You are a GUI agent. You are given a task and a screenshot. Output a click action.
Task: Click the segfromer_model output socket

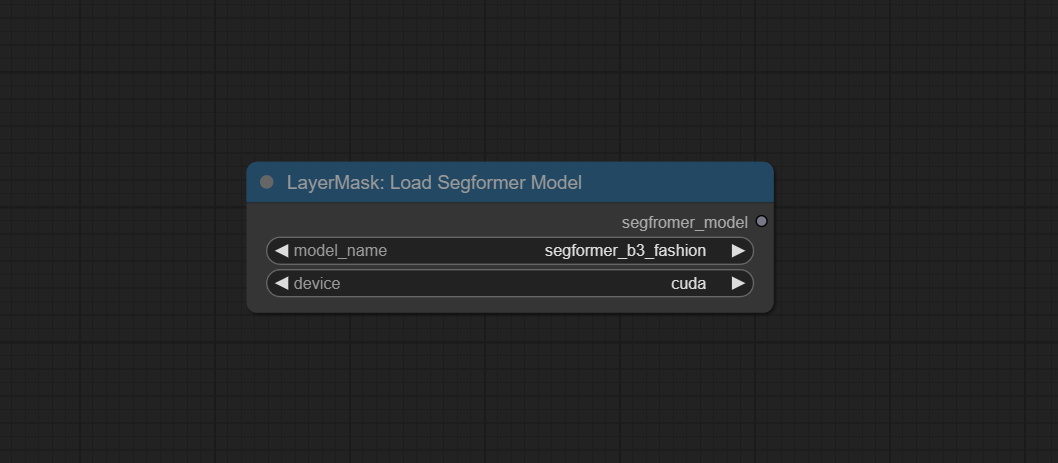tap(762, 221)
